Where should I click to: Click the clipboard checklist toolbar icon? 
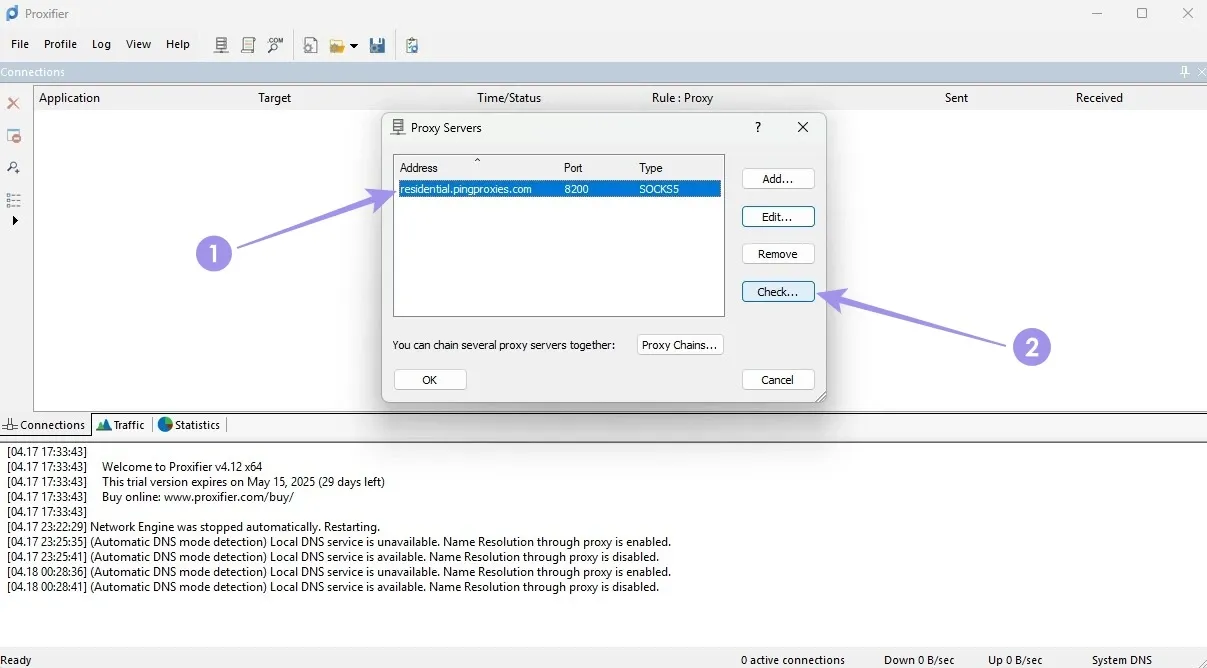pyautogui.click(x=412, y=45)
